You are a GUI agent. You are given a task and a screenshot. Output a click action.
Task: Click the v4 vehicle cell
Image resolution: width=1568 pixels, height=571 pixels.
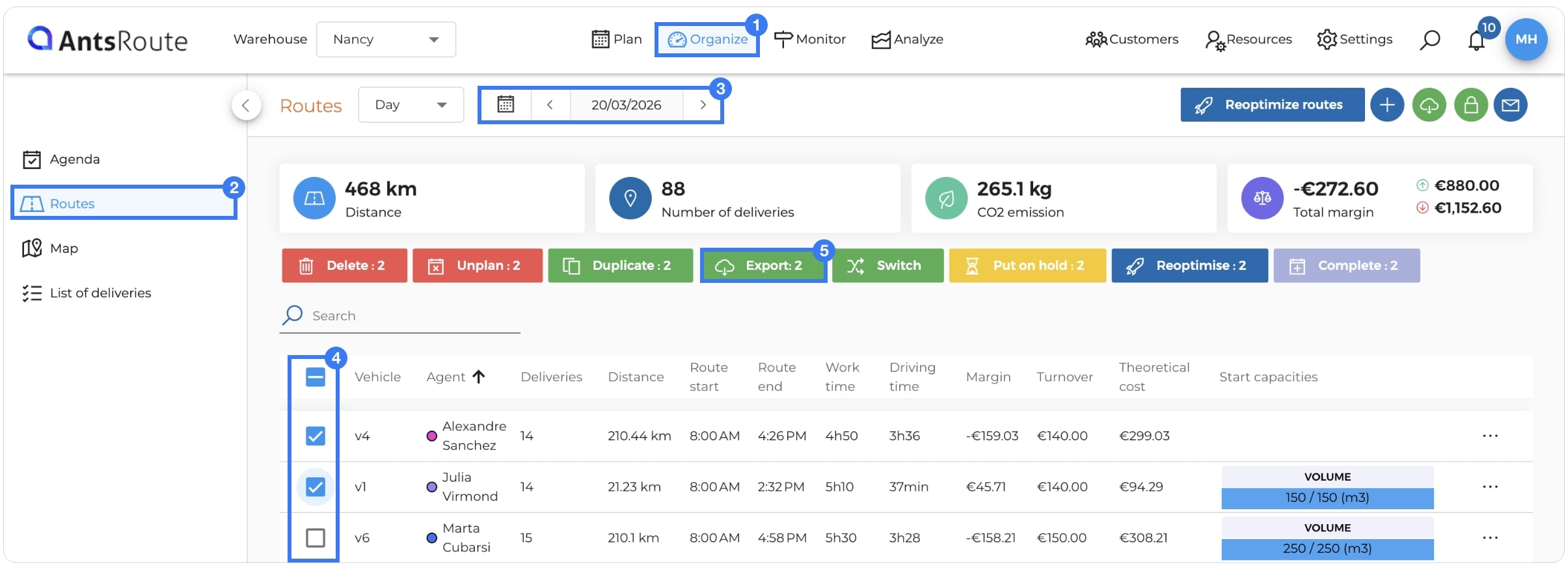pos(362,436)
